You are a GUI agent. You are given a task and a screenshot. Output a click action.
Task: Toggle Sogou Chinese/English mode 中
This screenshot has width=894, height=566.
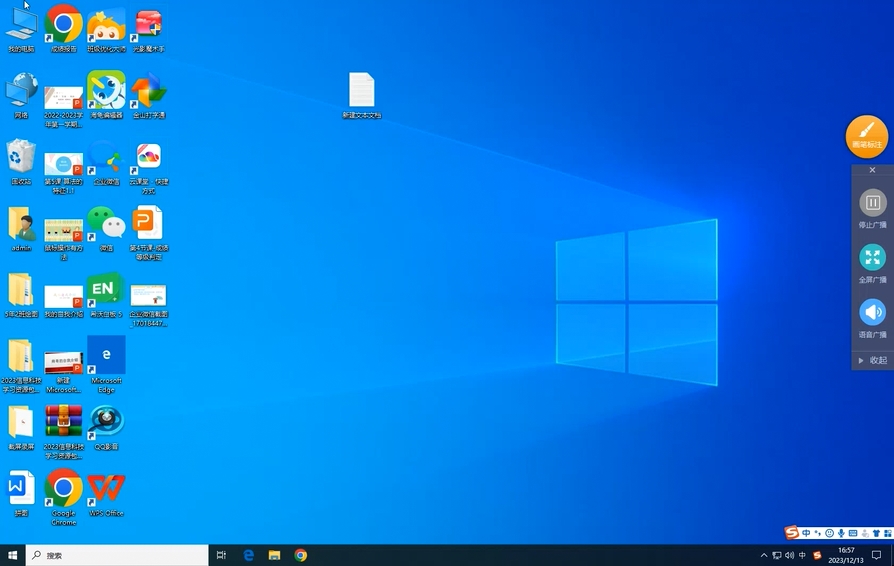tap(806, 534)
